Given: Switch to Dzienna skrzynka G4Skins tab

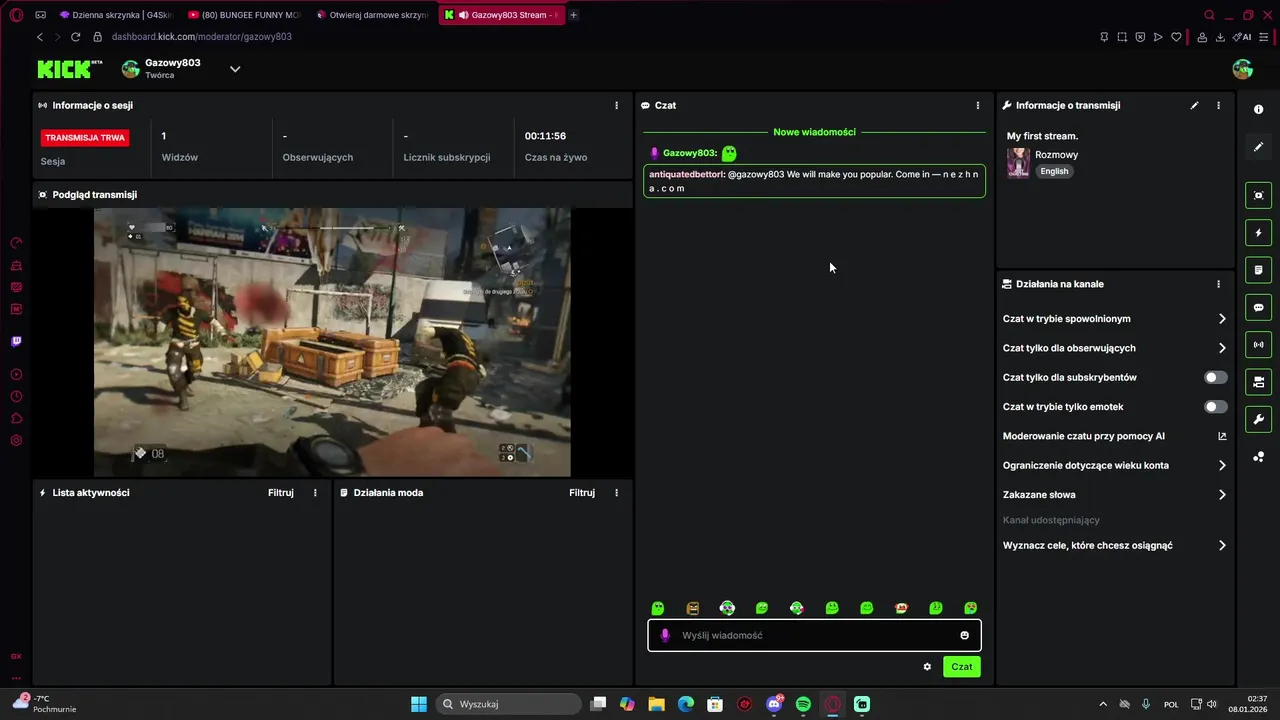Looking at the screenshot, I should (115, 15).
